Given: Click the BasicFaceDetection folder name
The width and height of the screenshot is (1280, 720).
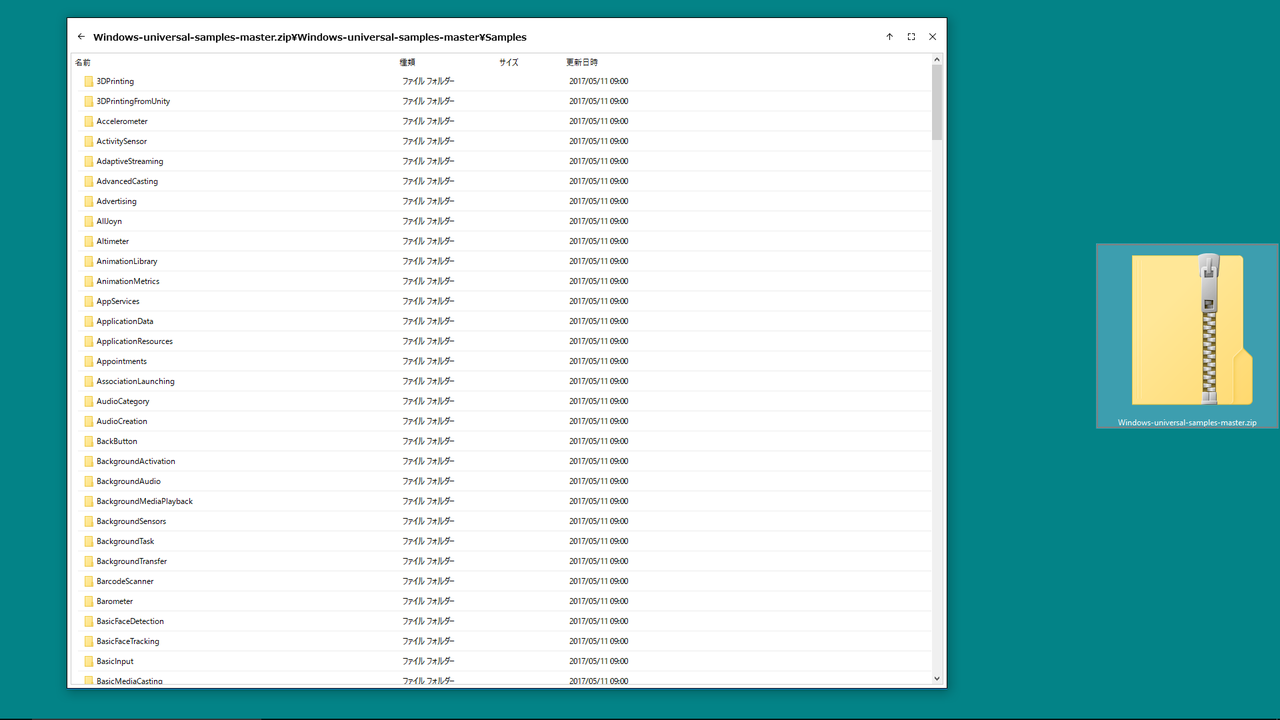Looking at the screenshot, I should click(x=130, y=621).
